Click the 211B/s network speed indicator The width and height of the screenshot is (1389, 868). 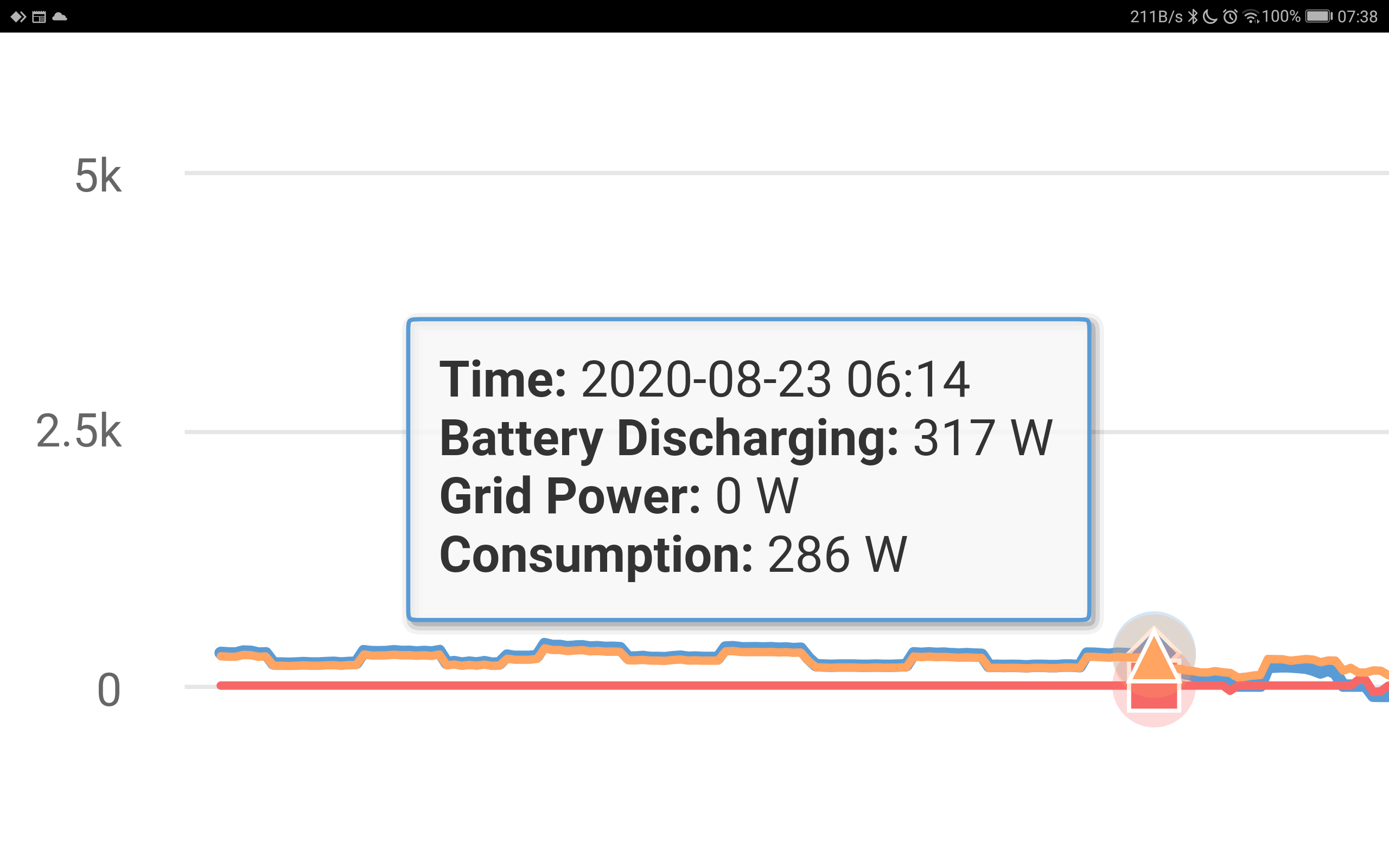1156,17
